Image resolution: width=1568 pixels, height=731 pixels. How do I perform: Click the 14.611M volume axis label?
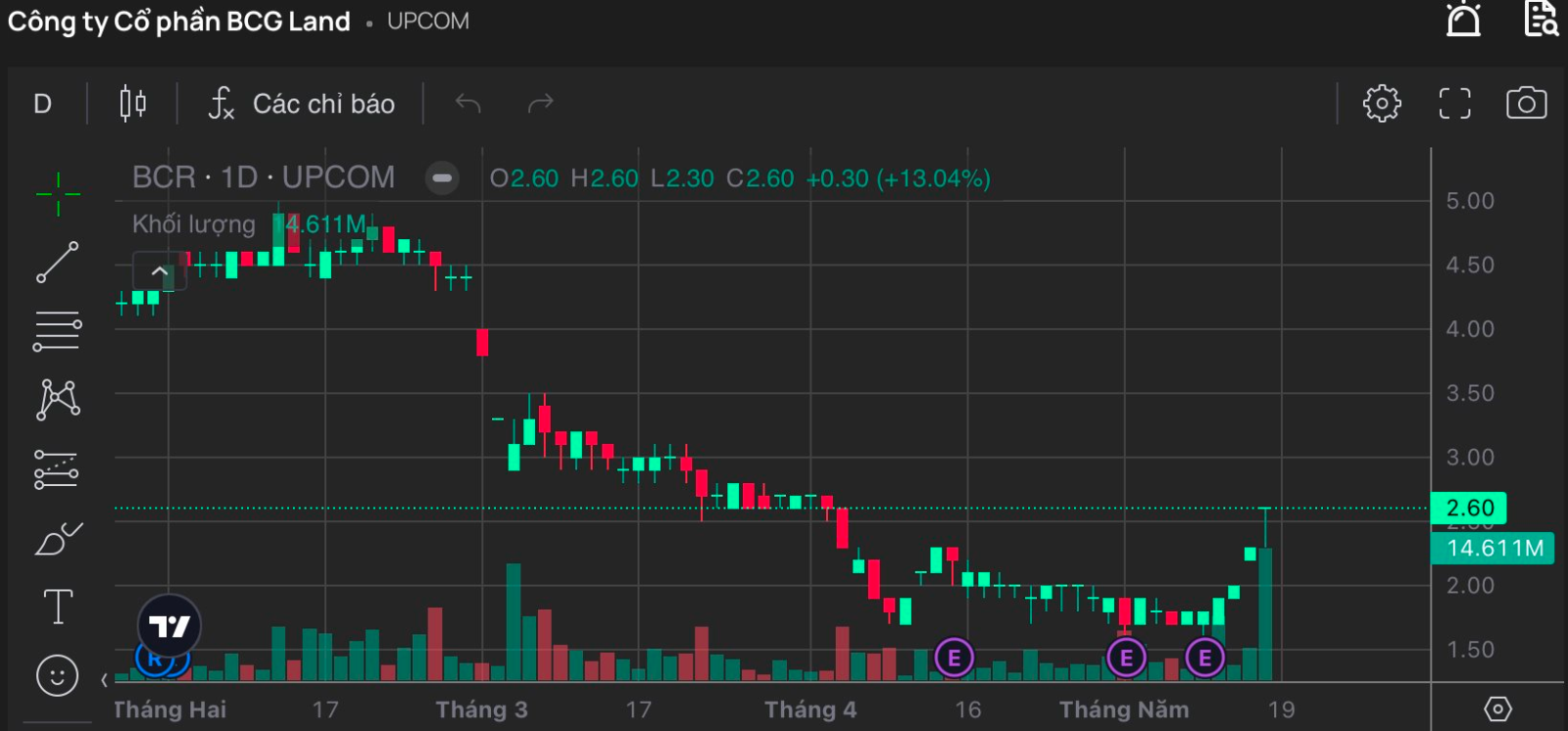pyautogui.click(x=1494, y=548)
